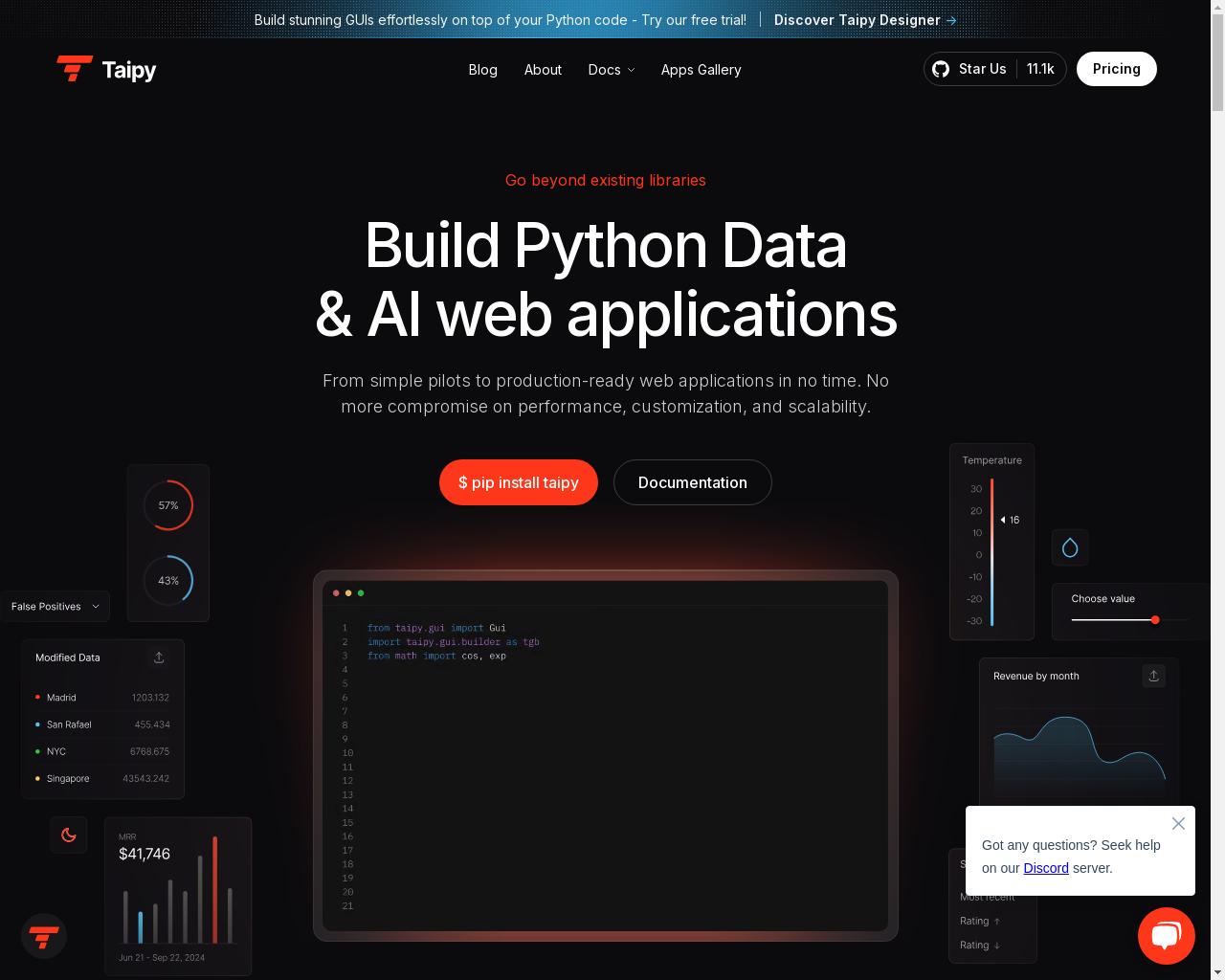This screenshot has width=1225, height=980.
Task: Follow the Discord link in popup
Action: pos(1046,868)
